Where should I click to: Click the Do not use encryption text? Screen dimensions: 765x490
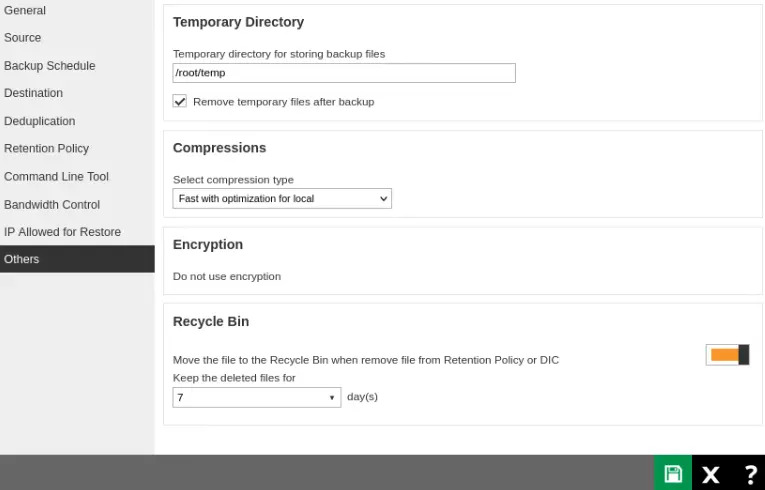pos(227,276)
